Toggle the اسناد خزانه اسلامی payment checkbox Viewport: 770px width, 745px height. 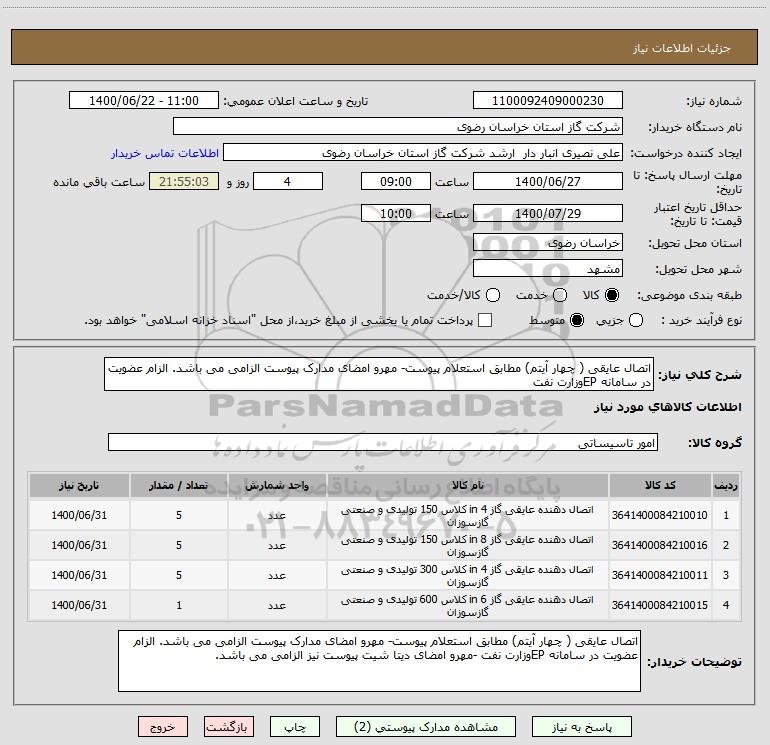485,320
